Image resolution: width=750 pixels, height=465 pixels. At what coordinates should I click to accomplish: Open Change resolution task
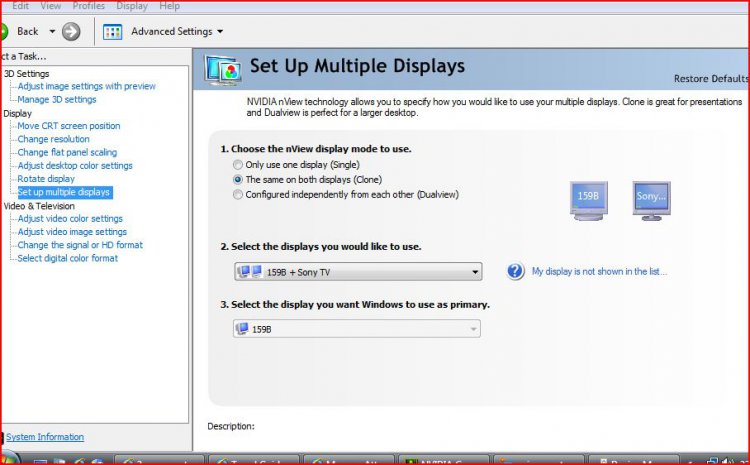(54, 139)
